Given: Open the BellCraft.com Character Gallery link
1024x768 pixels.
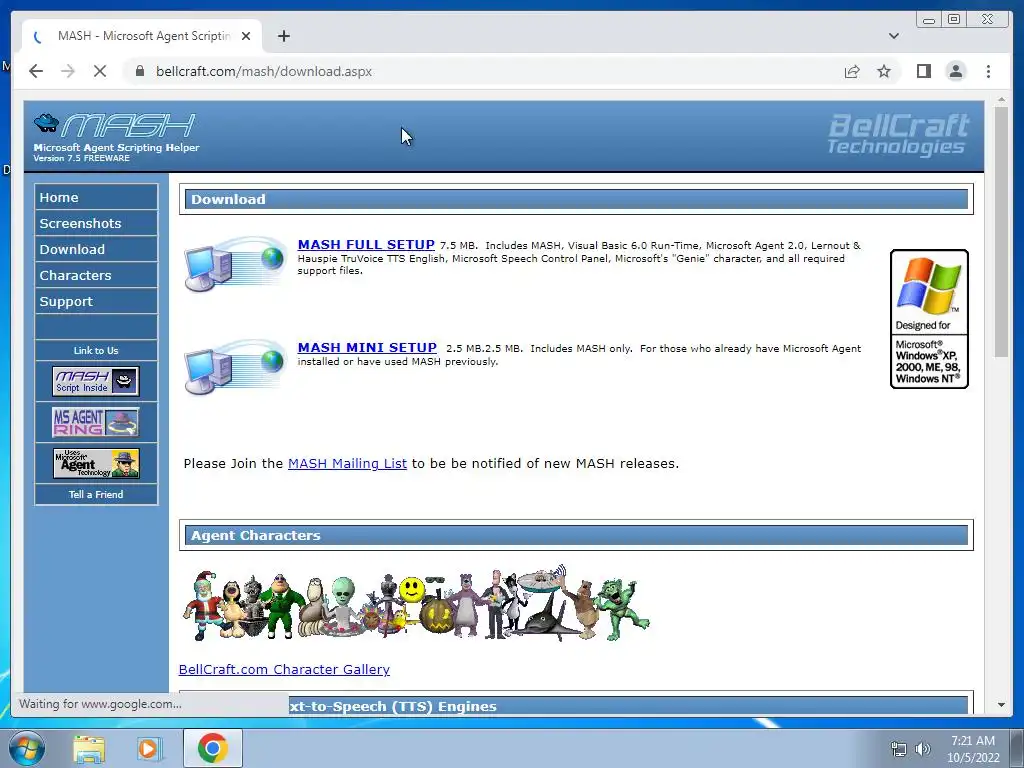Looking at the screenshot, I should tap(284, 669).
